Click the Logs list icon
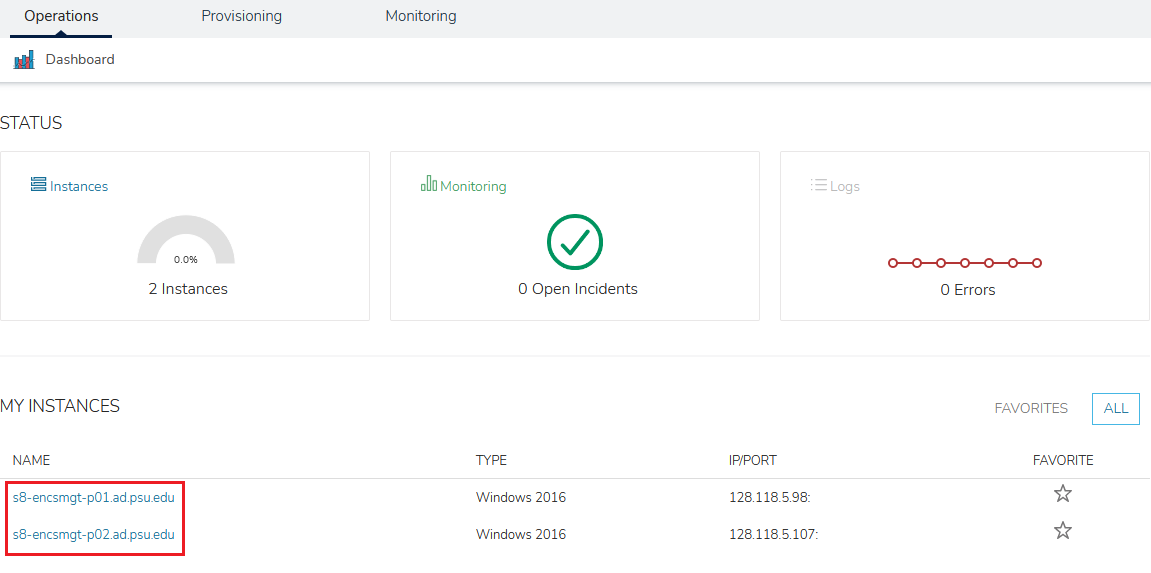The width and height of the screenshot is (1151, 573). 819,185
